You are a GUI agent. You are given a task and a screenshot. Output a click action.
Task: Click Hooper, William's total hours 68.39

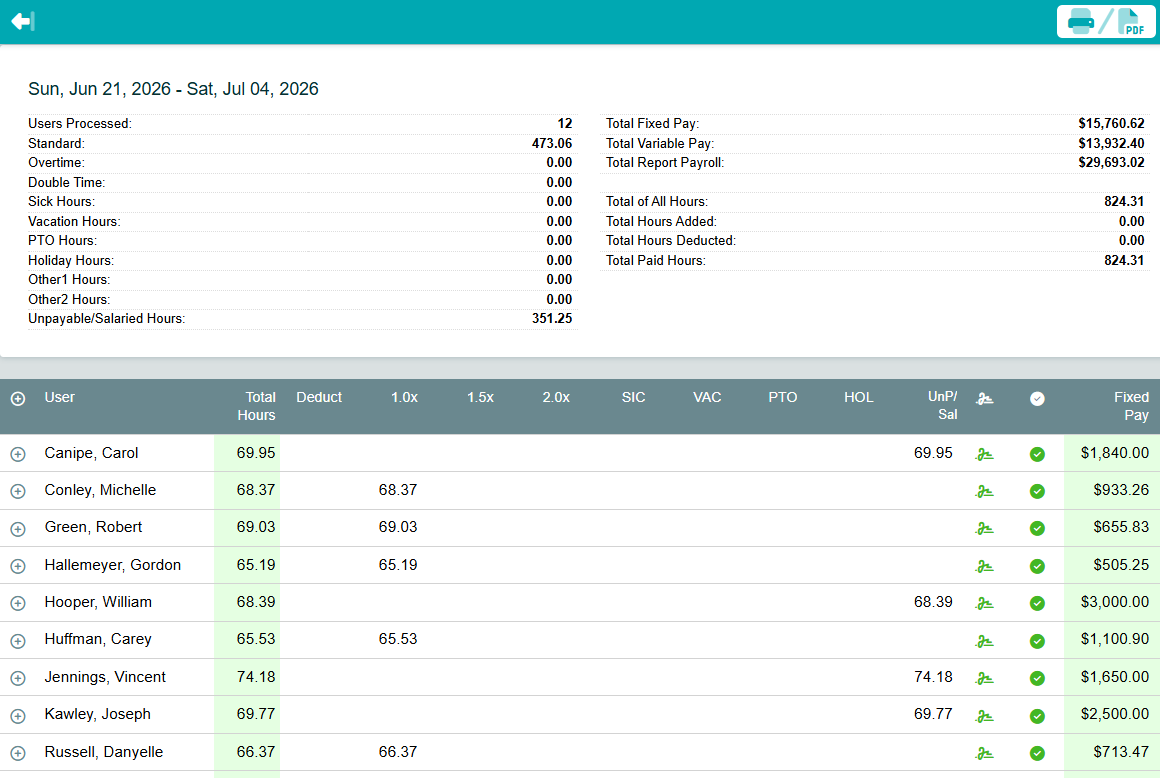pos(256,602)
